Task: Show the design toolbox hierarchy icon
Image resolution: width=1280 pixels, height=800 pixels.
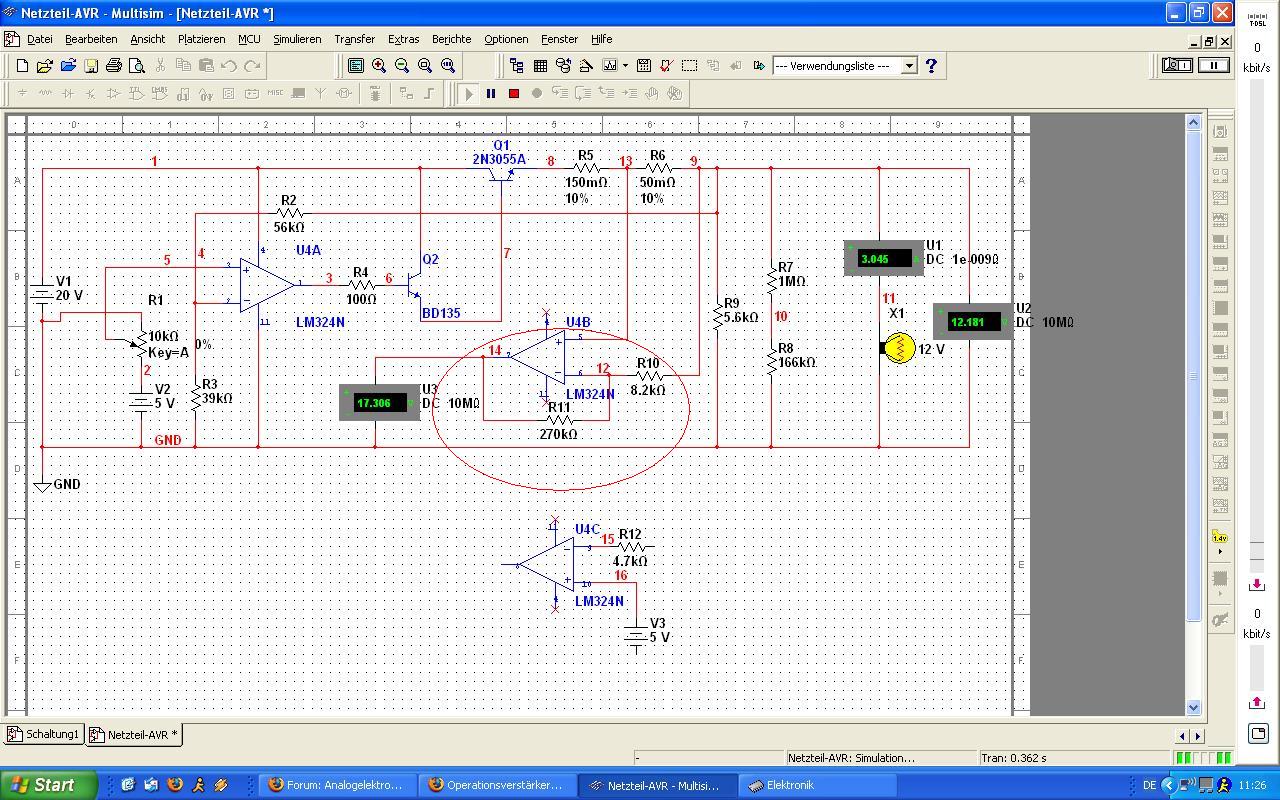Action: 517,66
